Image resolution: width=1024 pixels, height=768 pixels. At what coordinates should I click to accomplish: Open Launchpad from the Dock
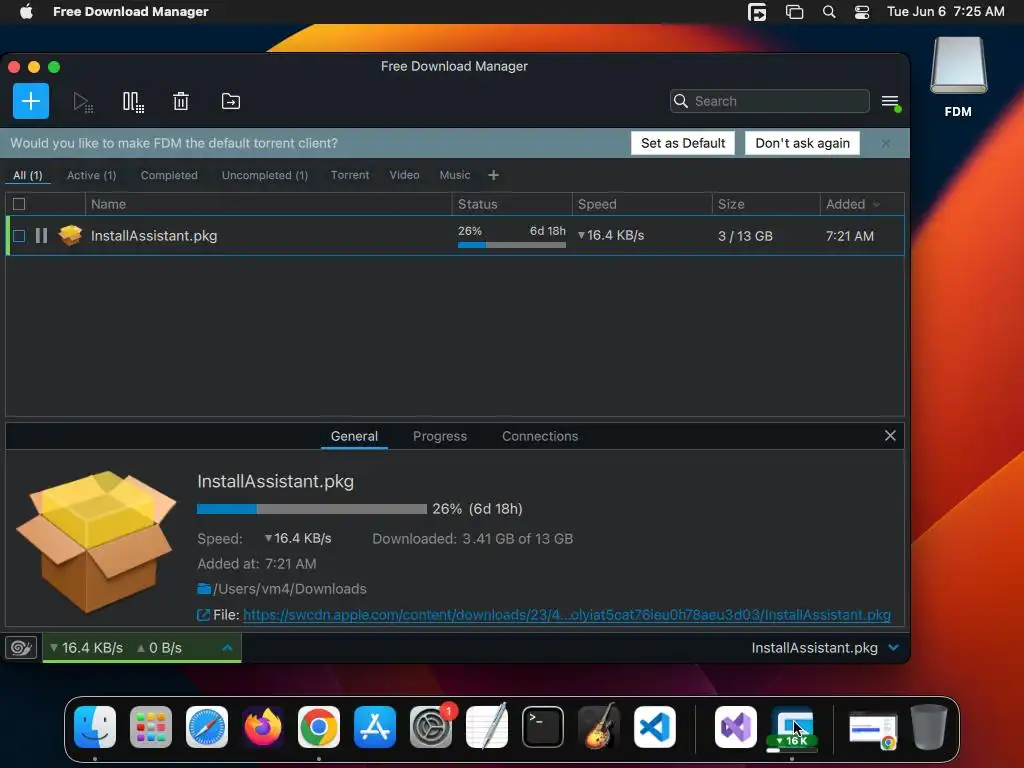point(151,727)
